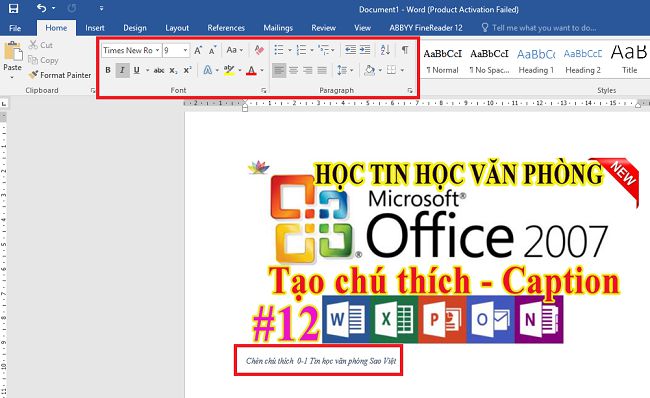Click the Times New Roman font name box
The height and width of the screenshot is (398, 650).
click(x=128, y=50)
